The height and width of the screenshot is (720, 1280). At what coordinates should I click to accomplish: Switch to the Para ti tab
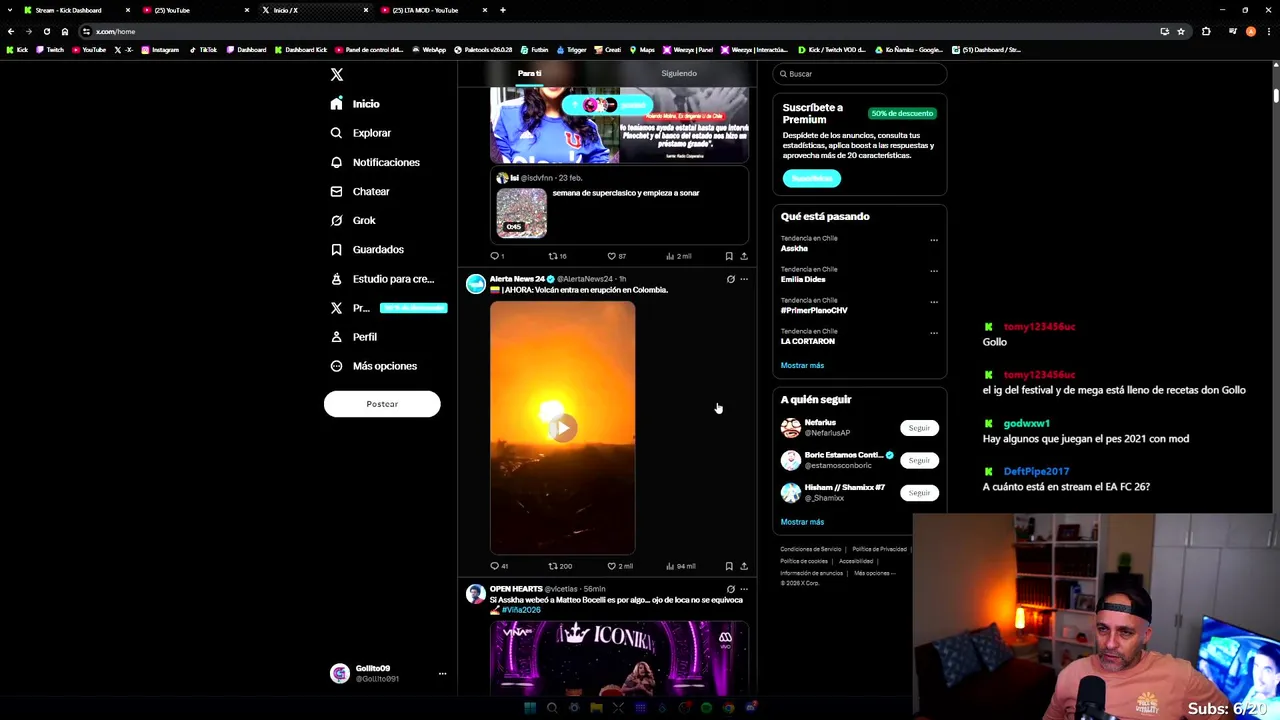(530, 73)
